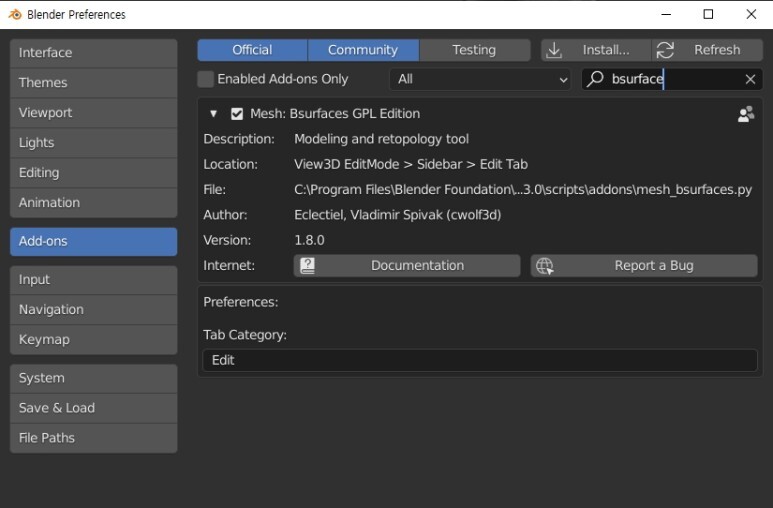Open the add-on Documentation button
Screen dimensions: 773x508
tap(407, 266)
